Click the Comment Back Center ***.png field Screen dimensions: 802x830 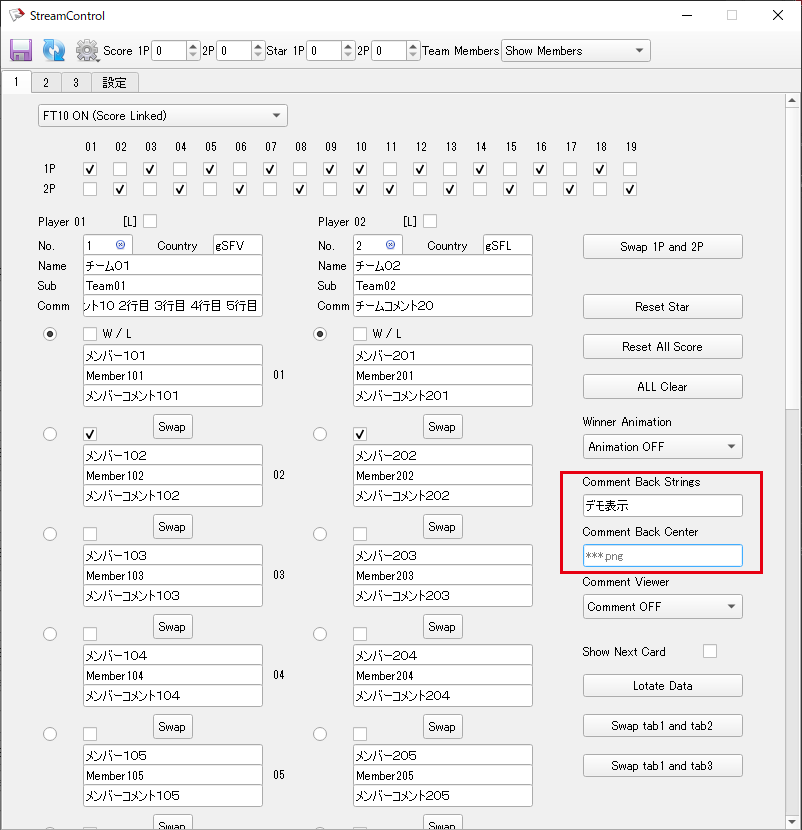coord(662,556)
